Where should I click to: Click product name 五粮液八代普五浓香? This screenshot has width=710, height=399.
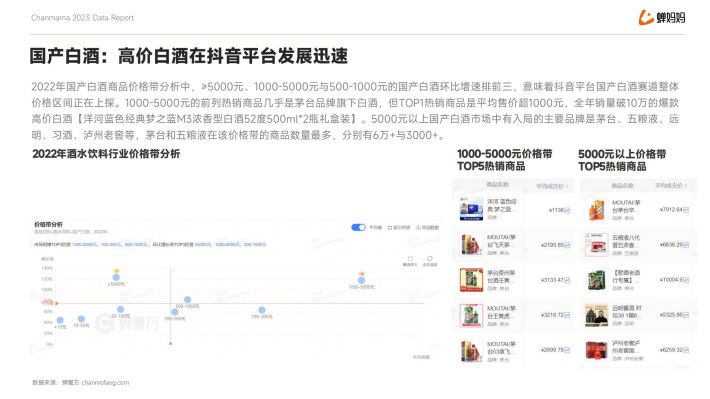(x=626, y=241)
